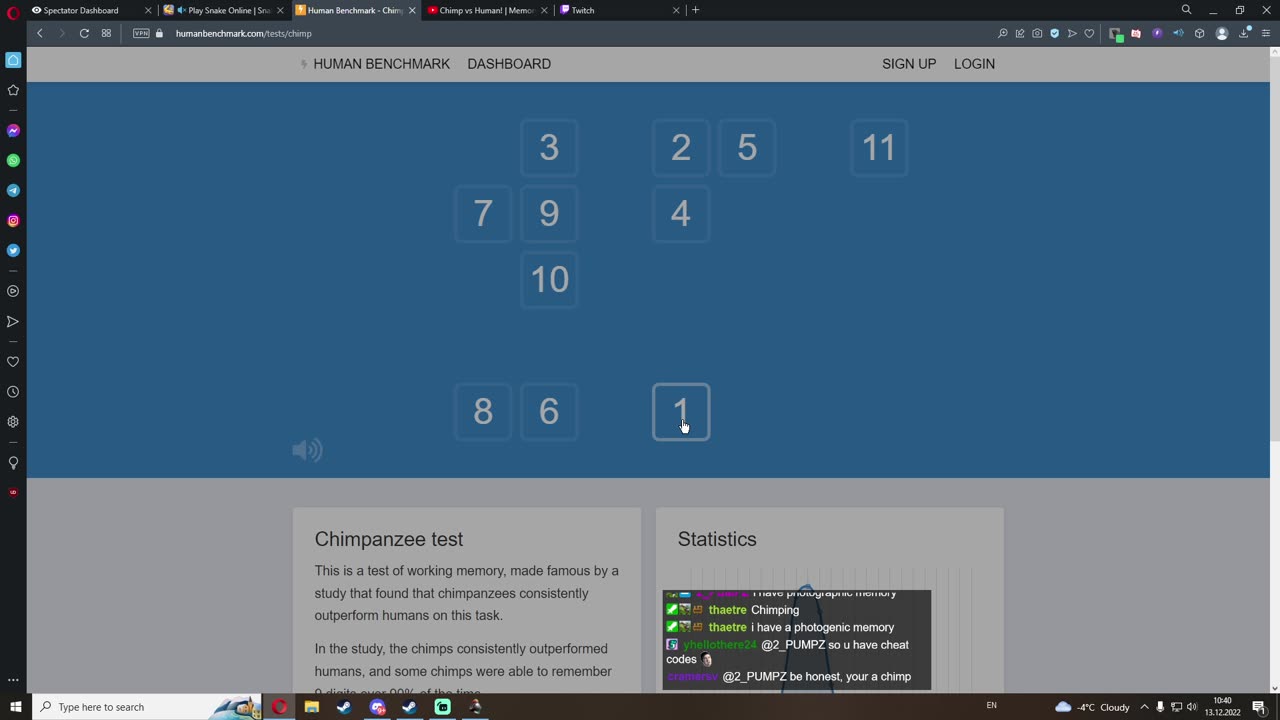Open browser profile avatar icon

point(1221,33)
